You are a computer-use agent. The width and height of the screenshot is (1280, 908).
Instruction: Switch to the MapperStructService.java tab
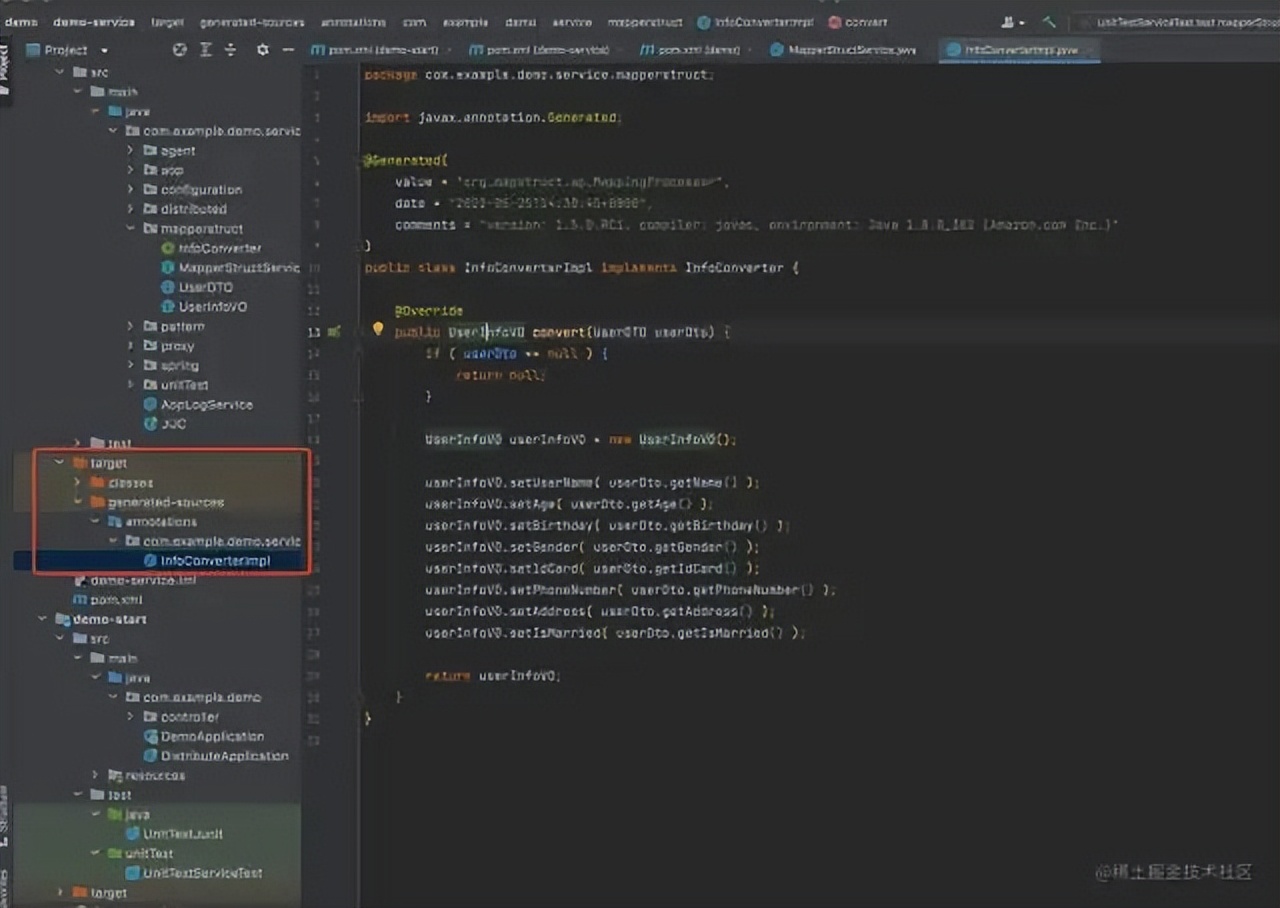(850, 50)
